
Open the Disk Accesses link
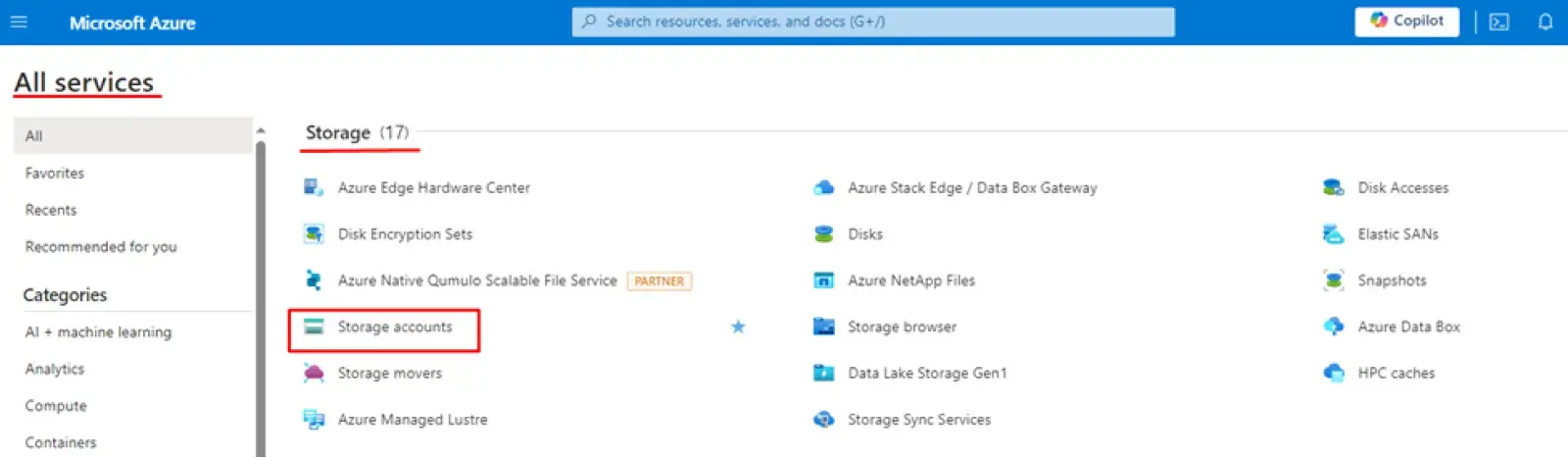point(1403,187)
